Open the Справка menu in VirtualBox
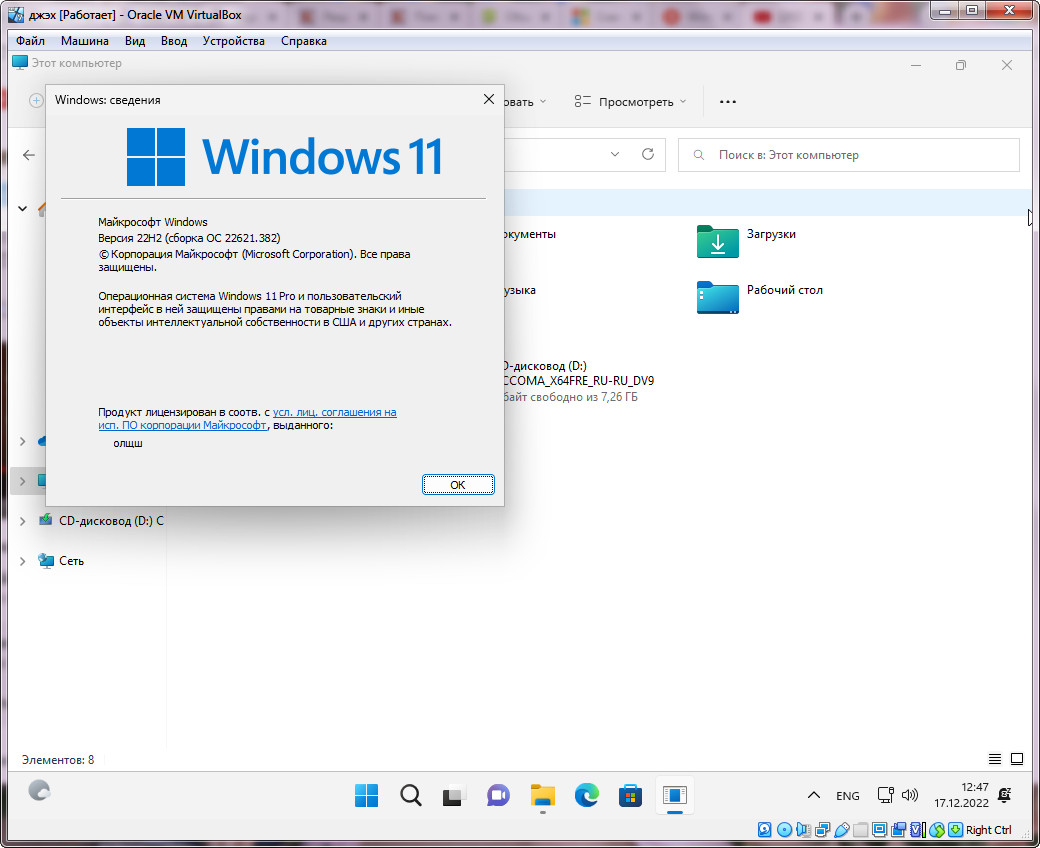This screenshot has width=1040, height=848. [x=304, y=41]
